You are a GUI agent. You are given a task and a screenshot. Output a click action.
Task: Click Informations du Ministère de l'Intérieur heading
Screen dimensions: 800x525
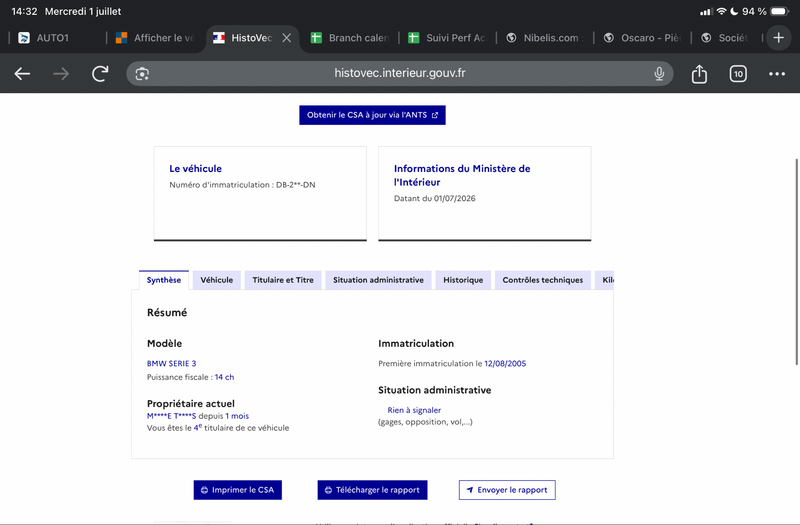coord(462,175)
